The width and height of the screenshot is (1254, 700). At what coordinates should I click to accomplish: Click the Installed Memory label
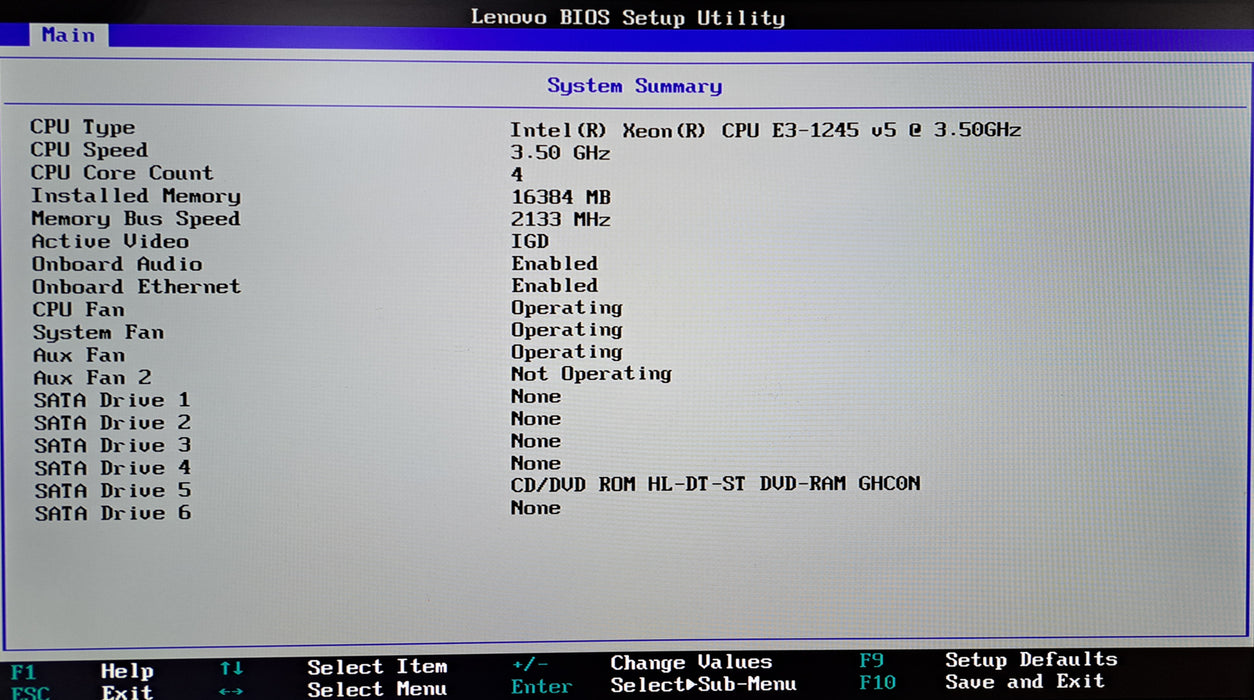click(136, 196)
